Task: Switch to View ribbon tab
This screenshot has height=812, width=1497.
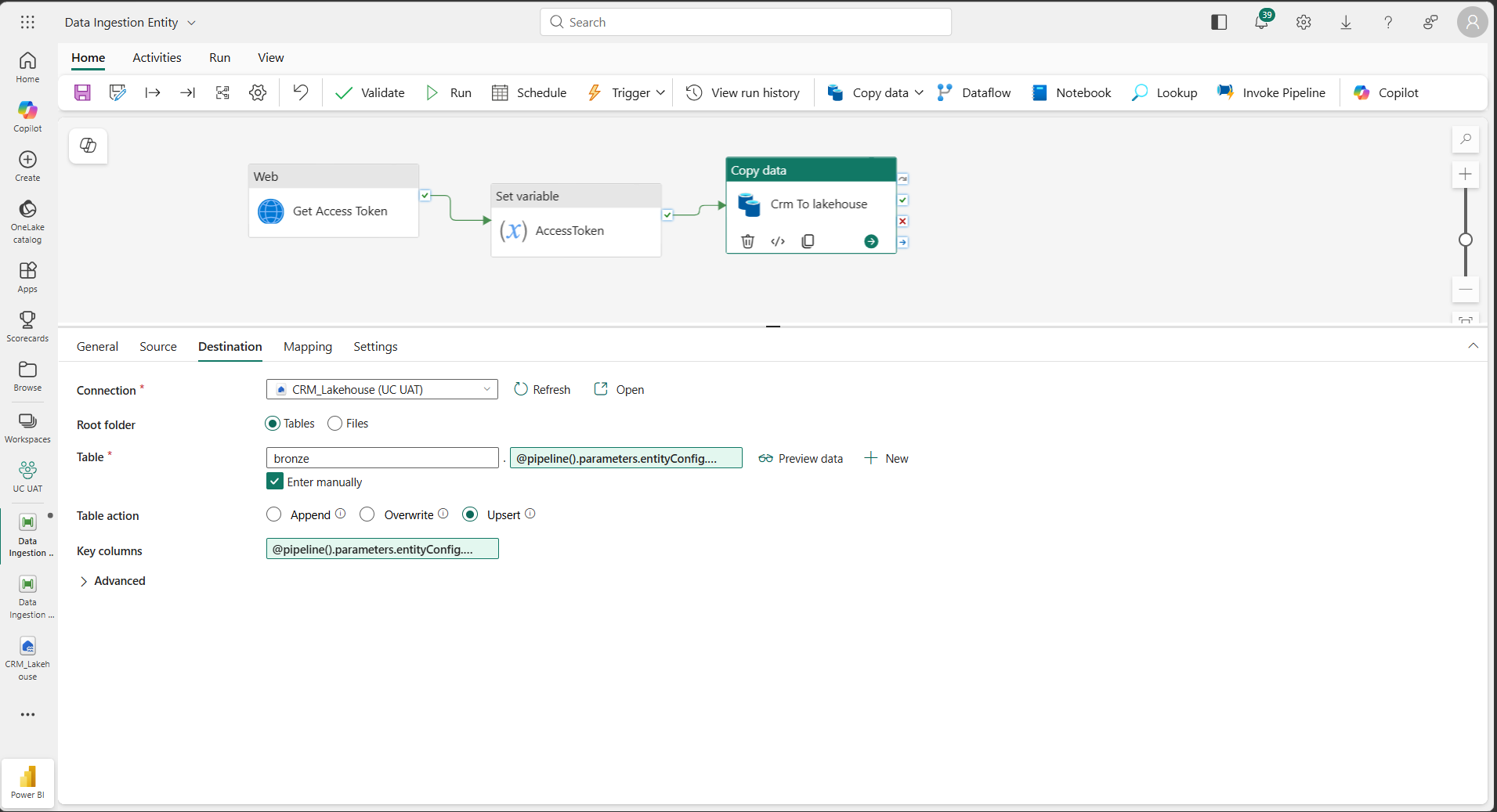Action: click(x=271, y=58)
